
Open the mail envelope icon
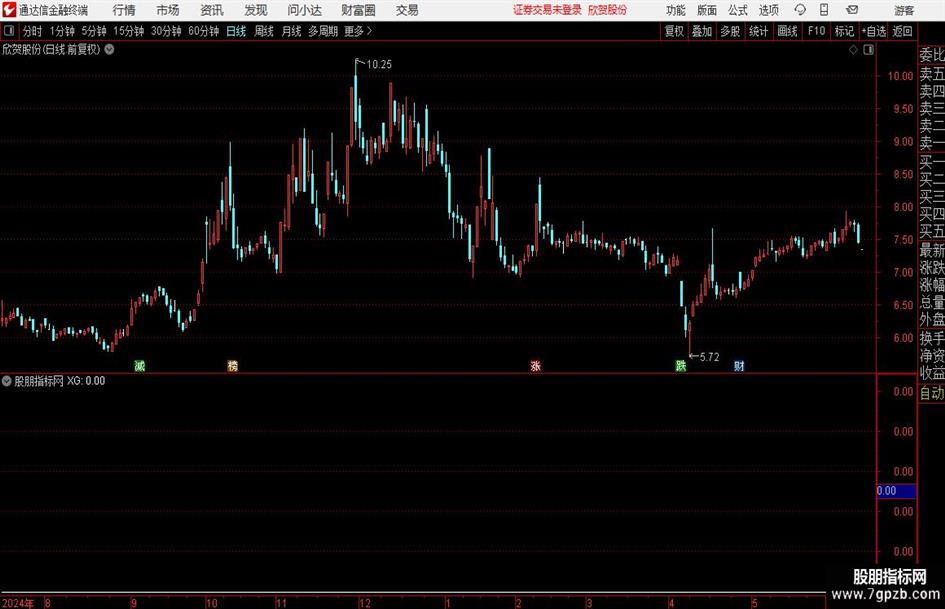coord(852,10)
